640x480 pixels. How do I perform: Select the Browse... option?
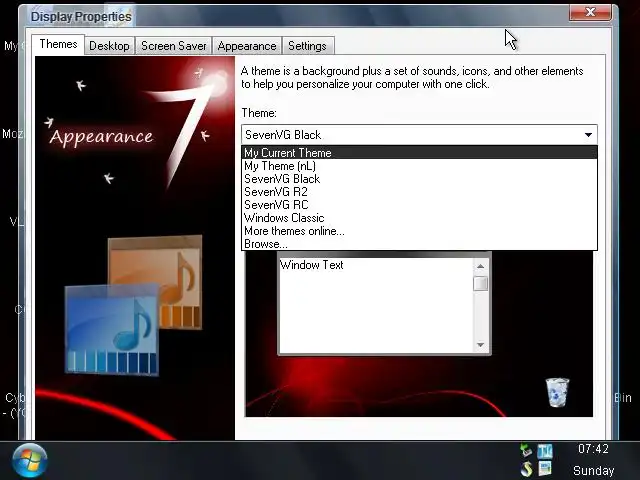click(419, 244)
